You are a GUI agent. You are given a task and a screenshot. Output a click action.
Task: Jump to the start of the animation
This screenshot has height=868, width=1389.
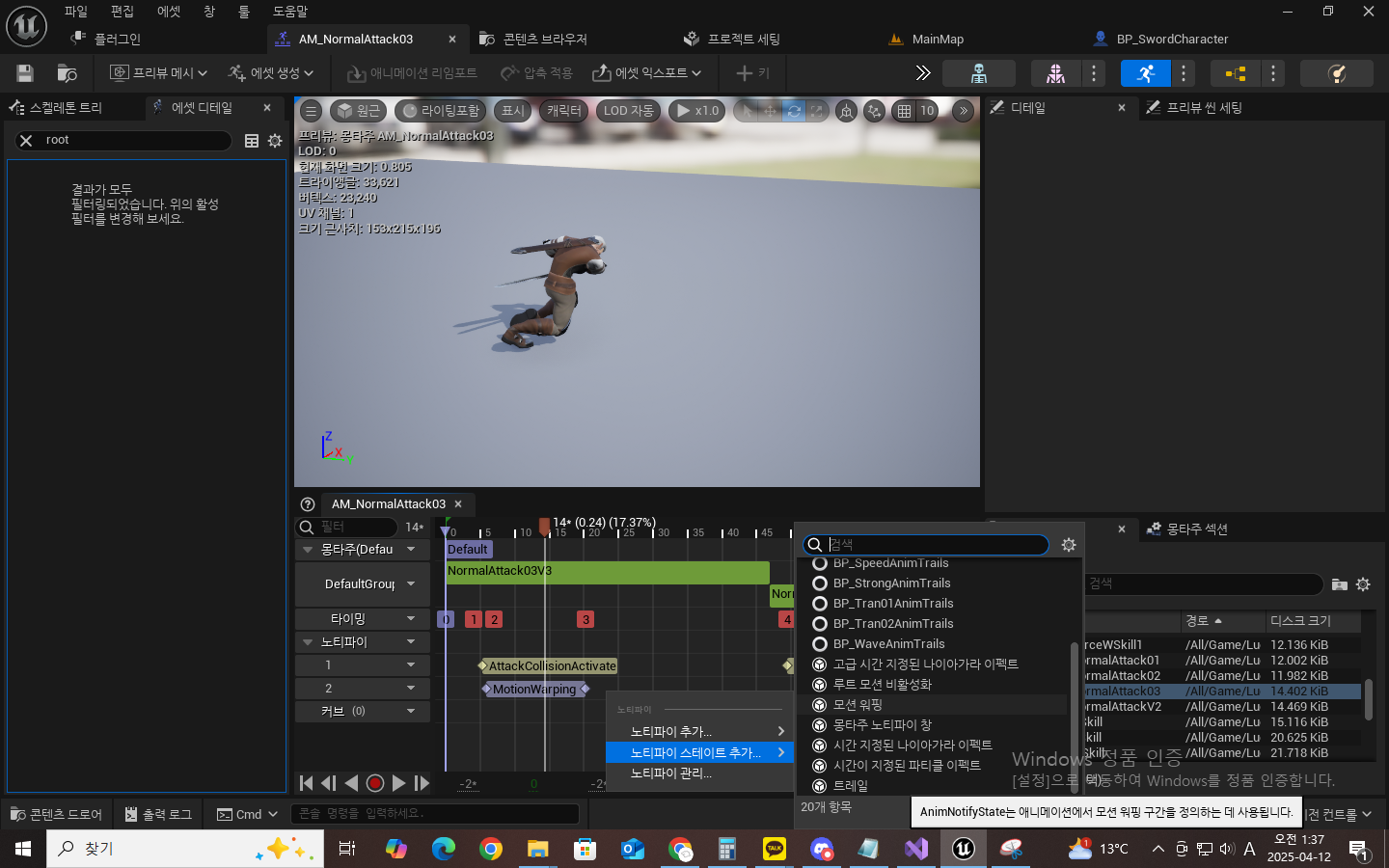[x=306, y=783]
